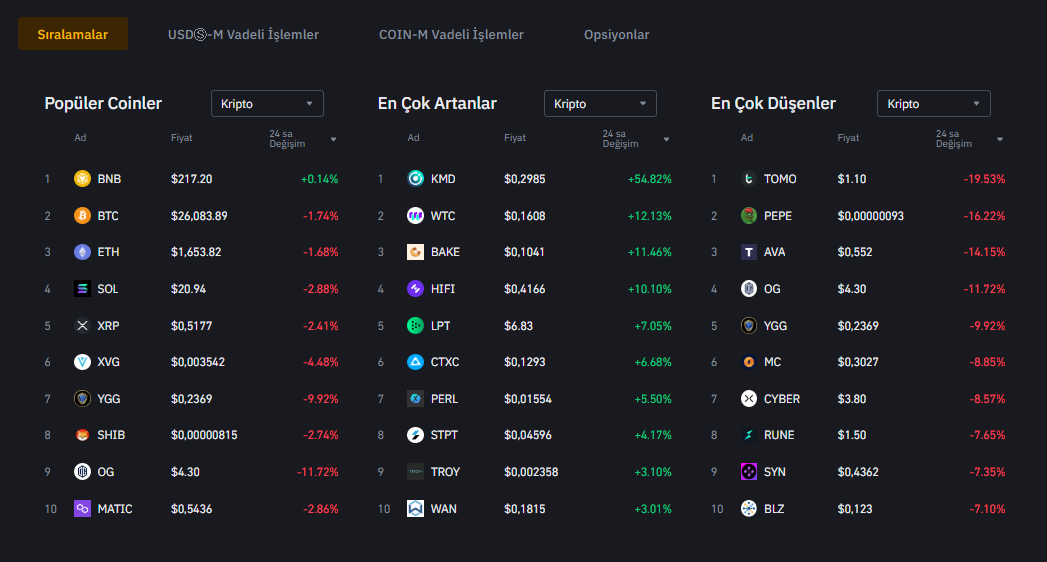Click the KMD coin icon
This screenshot has height=562, width=1047.
click(415, 179)
